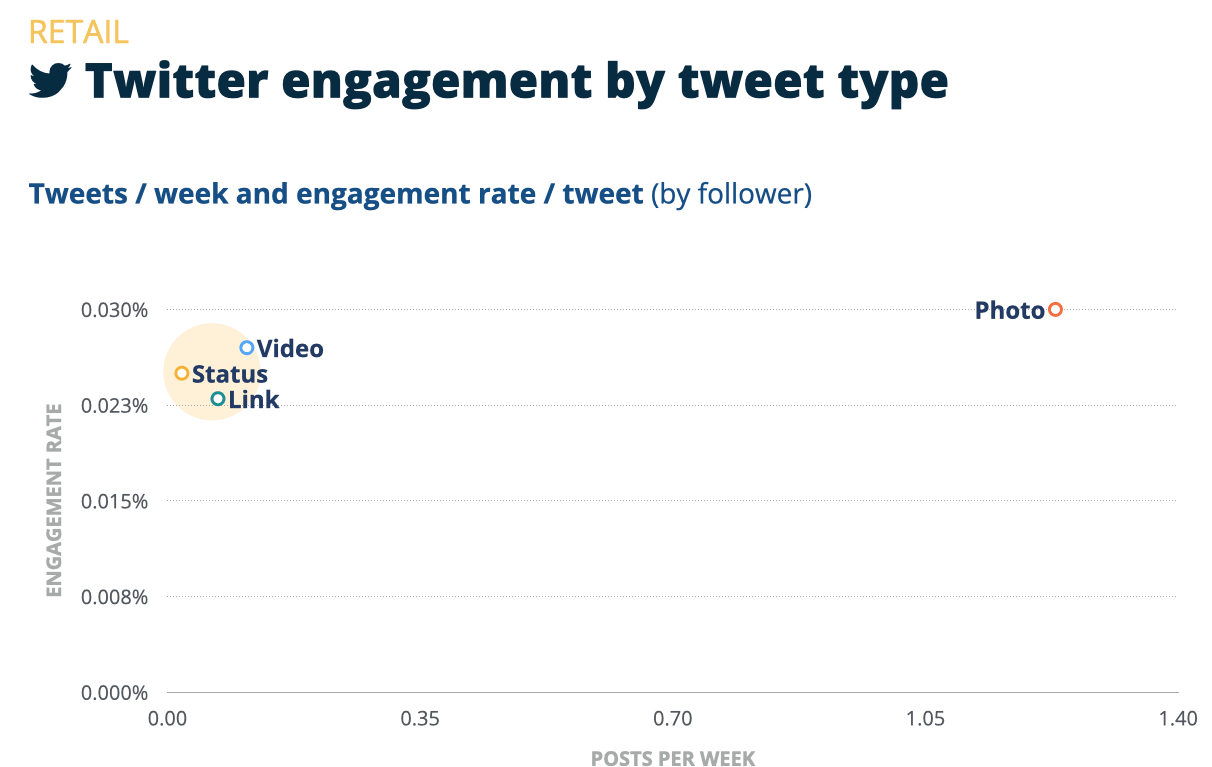
Task: Select the Link data label
Action: [x=254, y=400]
